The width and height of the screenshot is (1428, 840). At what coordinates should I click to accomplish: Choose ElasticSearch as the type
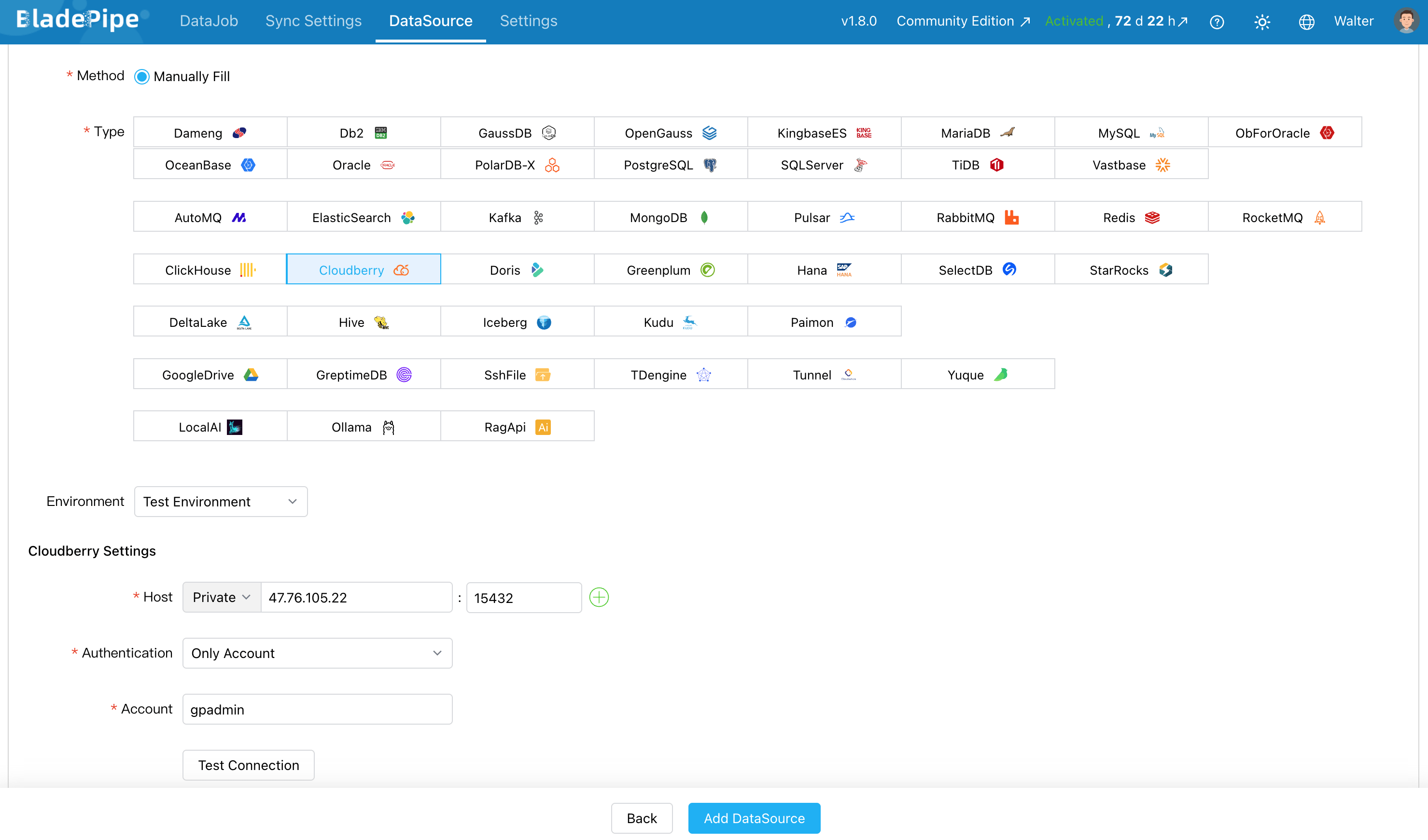(364, 217)
